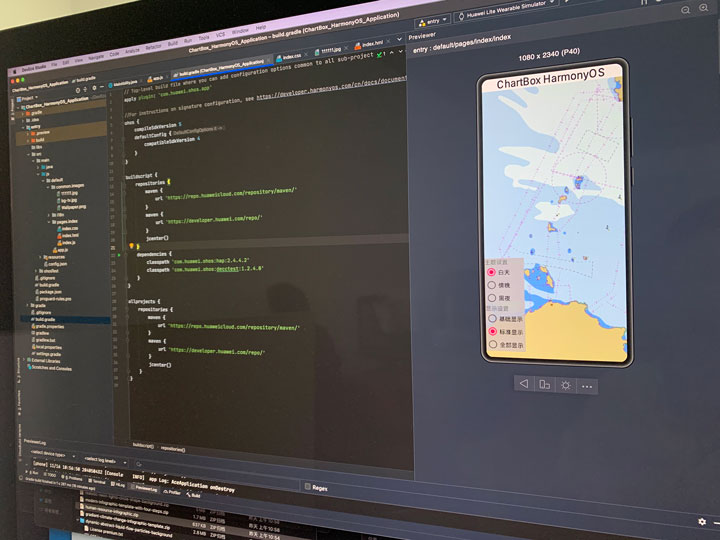Switch to the index.css editor tab

(291, 56)
